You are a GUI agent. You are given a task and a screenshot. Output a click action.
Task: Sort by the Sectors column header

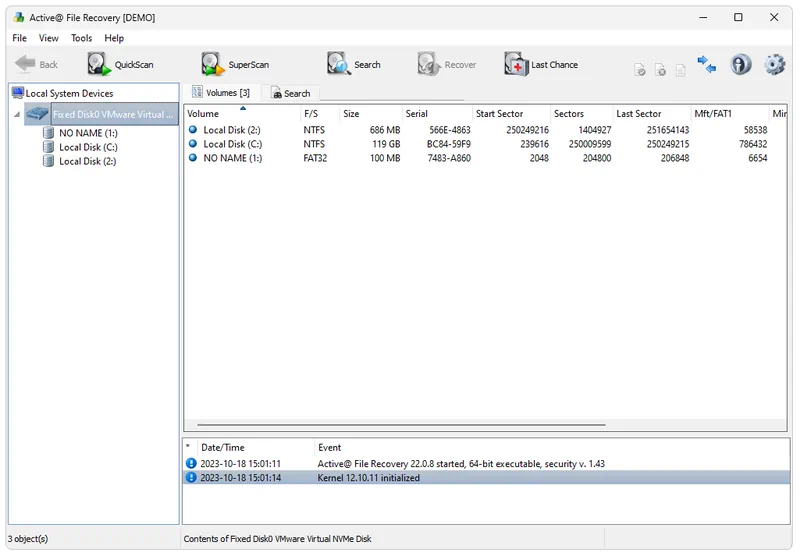point(582,114)
